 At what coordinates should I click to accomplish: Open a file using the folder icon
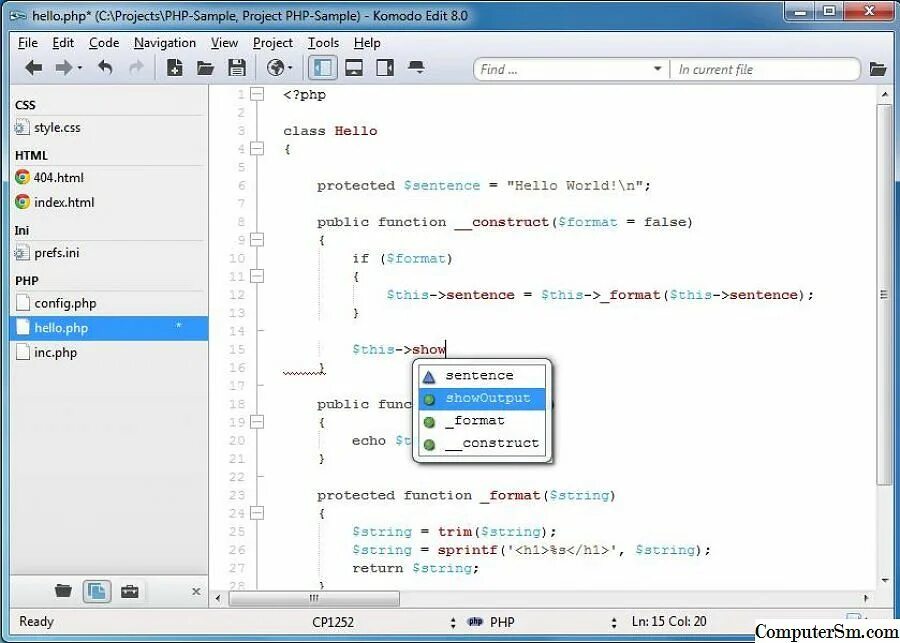click(205, 68)
